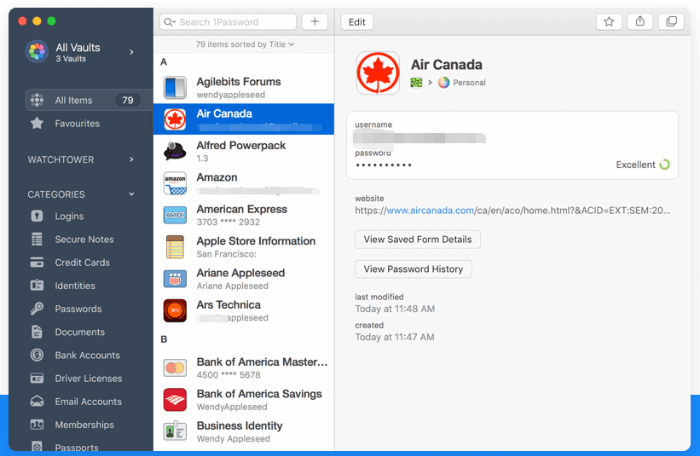Click the share icon in toolbar
700x456 pixels.
tap(640, 21)
